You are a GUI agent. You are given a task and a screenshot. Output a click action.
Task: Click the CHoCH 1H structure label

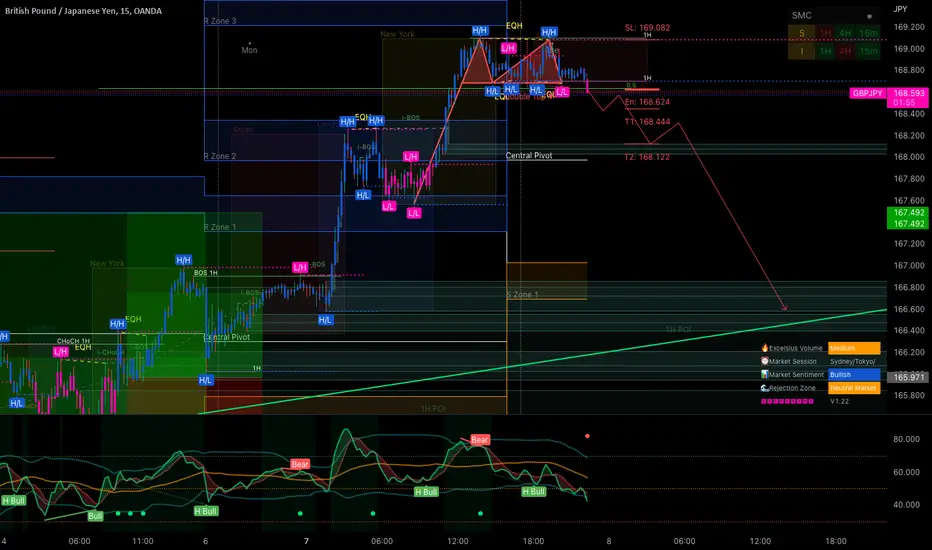click(73, 341)
